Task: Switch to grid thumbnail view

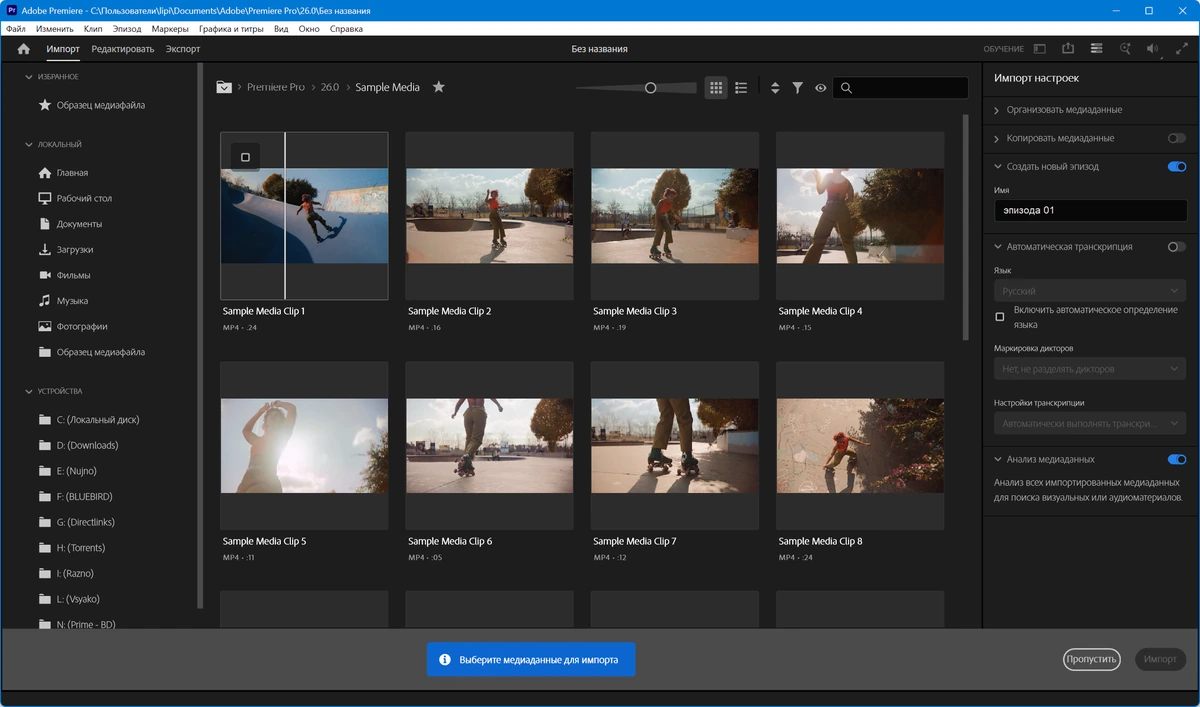Action: tap(716, 88)
